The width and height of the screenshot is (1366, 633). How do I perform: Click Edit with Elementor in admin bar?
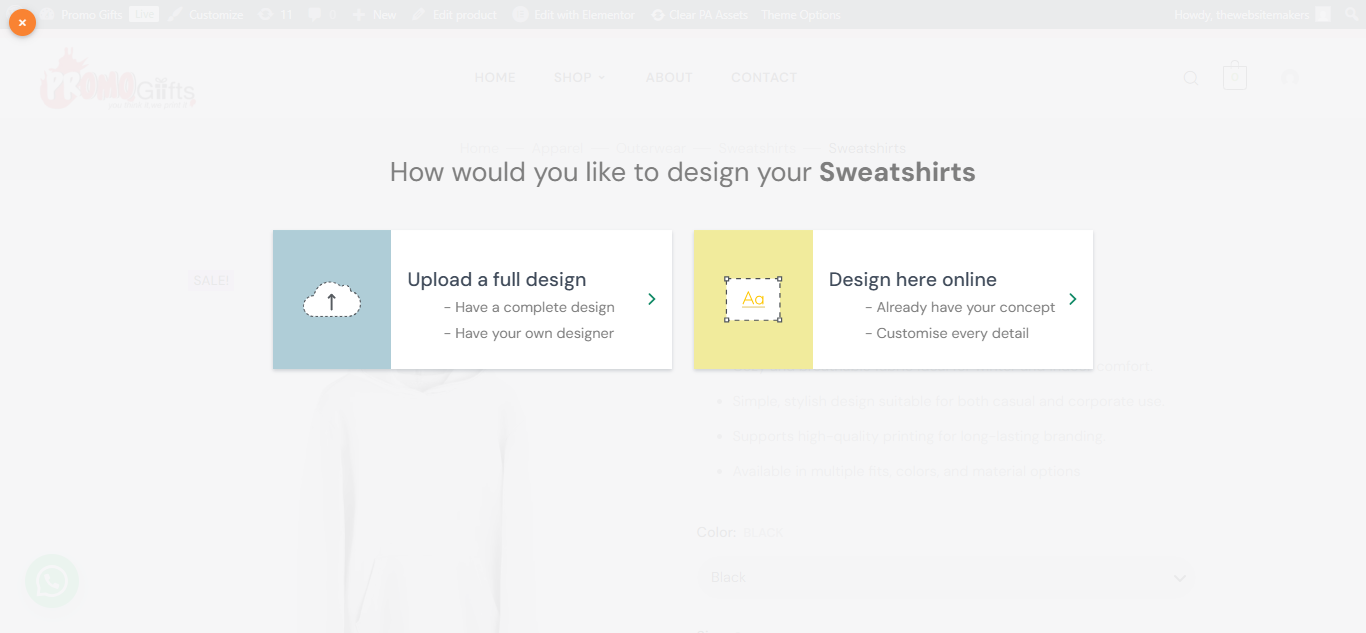[x=574, y=15]
